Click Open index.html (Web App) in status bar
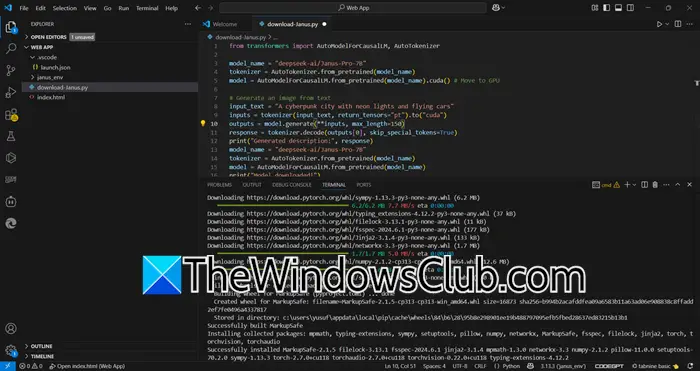This screenshot has height=371, width=700. (87, 366)
